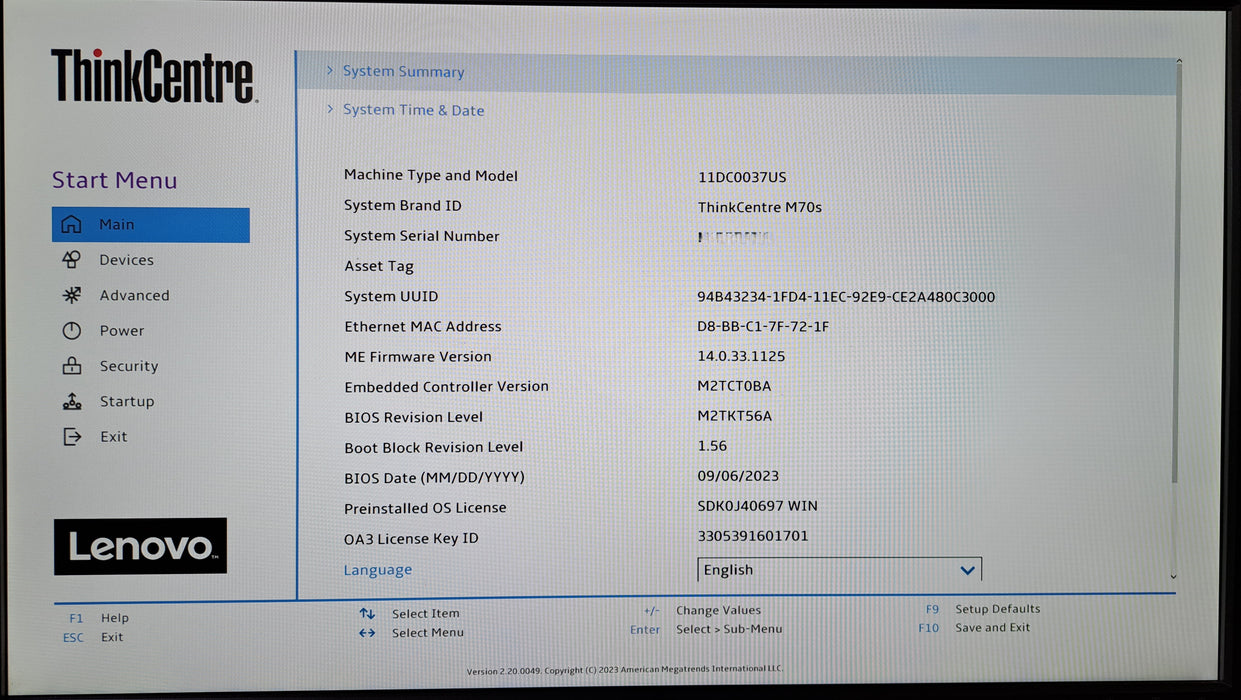Click BIOS Revision Level M2TKT56A

735,416
